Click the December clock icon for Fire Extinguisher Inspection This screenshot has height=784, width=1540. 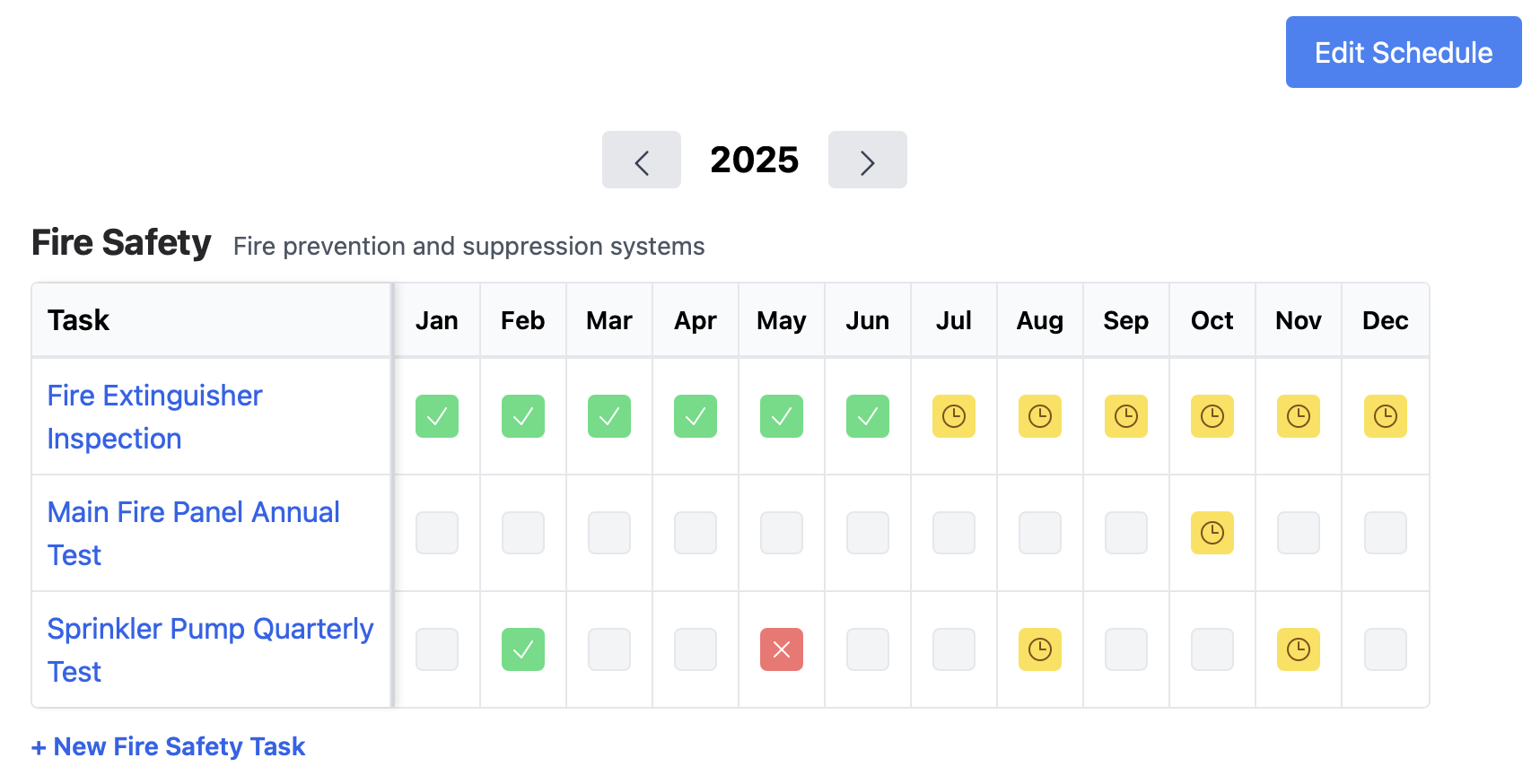pos(1385,416)
